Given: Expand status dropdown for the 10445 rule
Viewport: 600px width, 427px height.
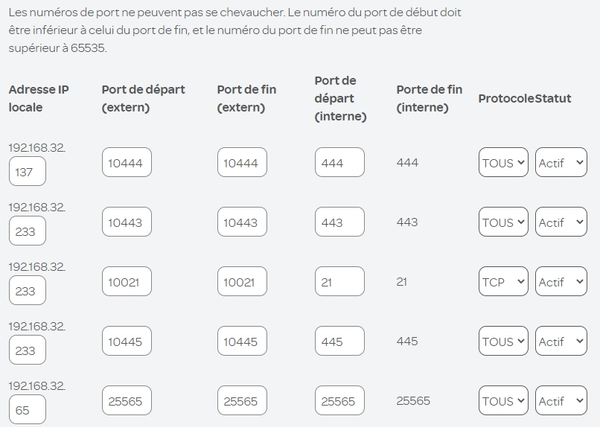Looking at the screenshot, I should [x=561, y=342].
